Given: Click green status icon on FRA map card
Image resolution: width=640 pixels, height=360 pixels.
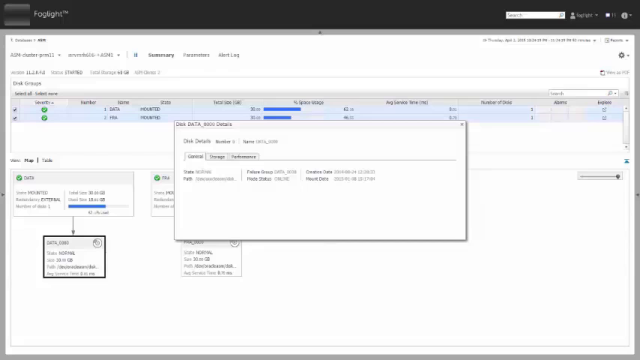Looking at the screenshot, I should [157, 178].
